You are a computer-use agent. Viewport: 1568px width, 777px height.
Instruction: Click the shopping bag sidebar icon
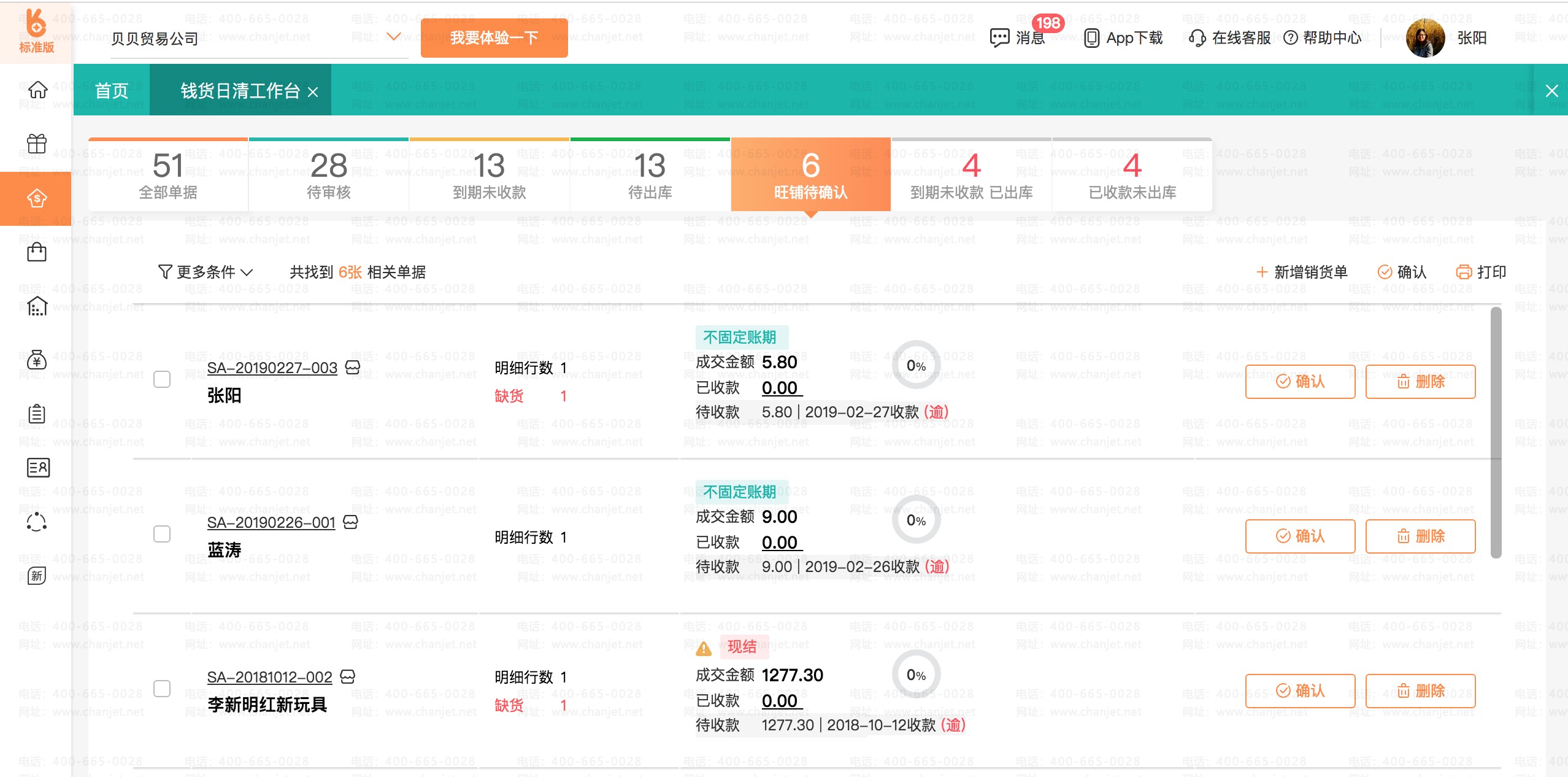pos(37,252)
